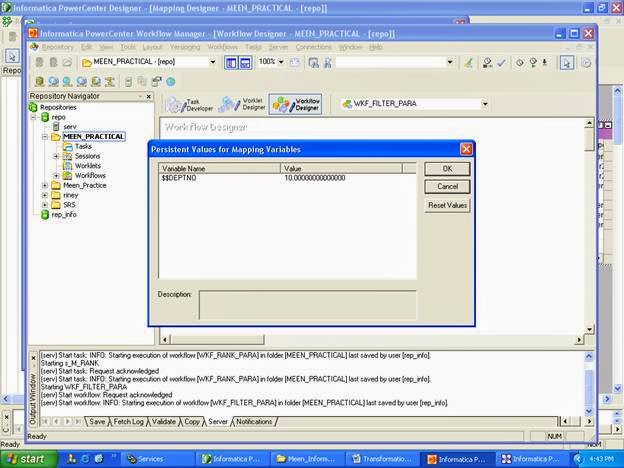The image size is (624, 468).
Task: Click the validate checkmark toolbar icon
Action: pyautogui.click(x=501, y=62)
